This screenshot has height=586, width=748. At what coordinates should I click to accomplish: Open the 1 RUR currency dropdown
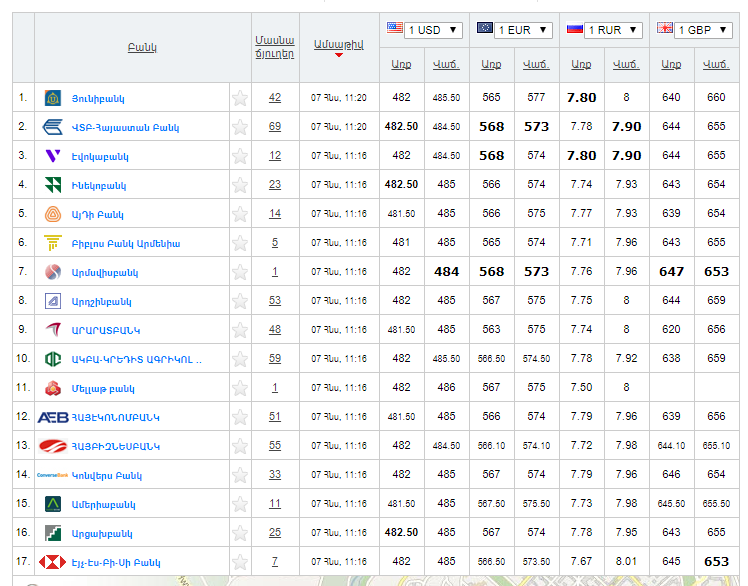tap(613, 30)
